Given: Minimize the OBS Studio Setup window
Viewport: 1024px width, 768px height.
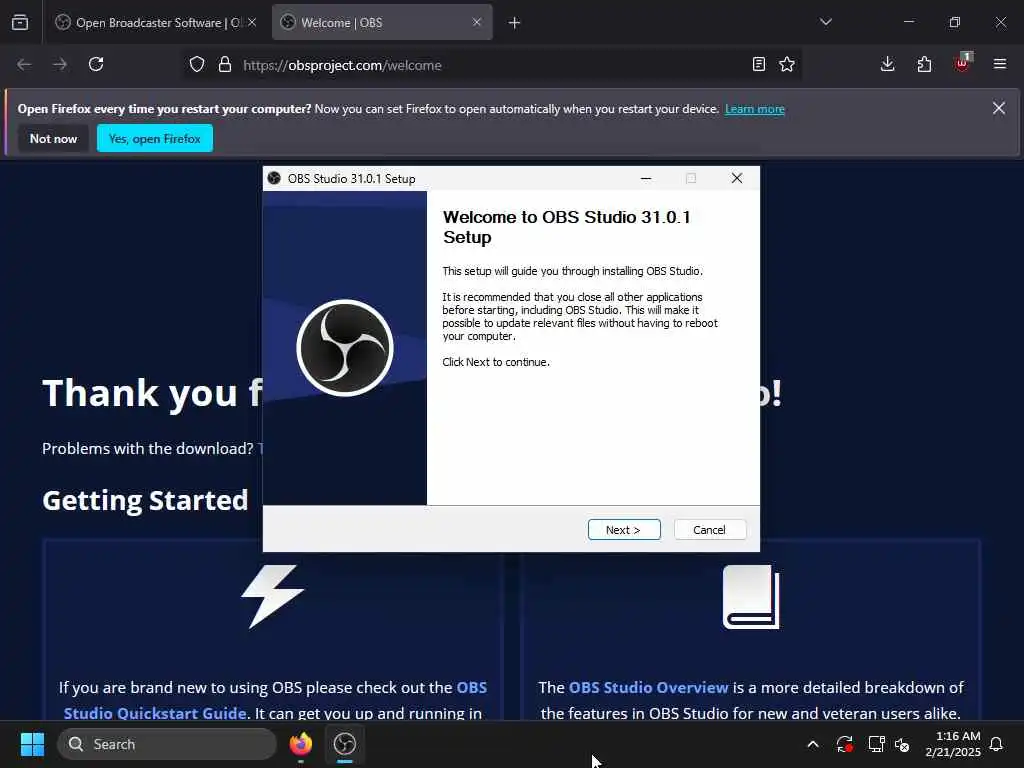Looking at the screenshot, I should click(x=646, y=178).
